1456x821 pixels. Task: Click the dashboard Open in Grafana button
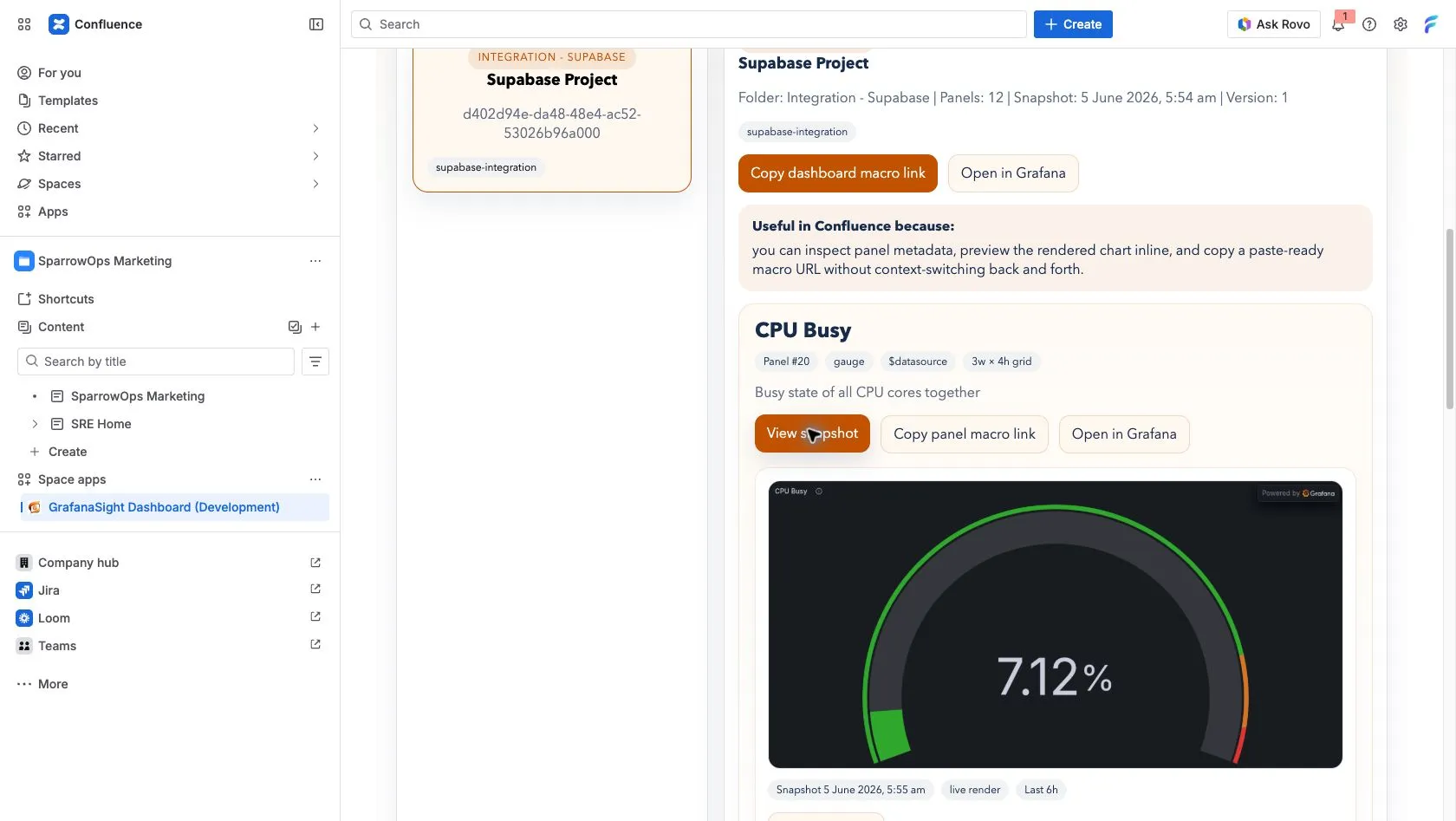[x=1013, y=173]
